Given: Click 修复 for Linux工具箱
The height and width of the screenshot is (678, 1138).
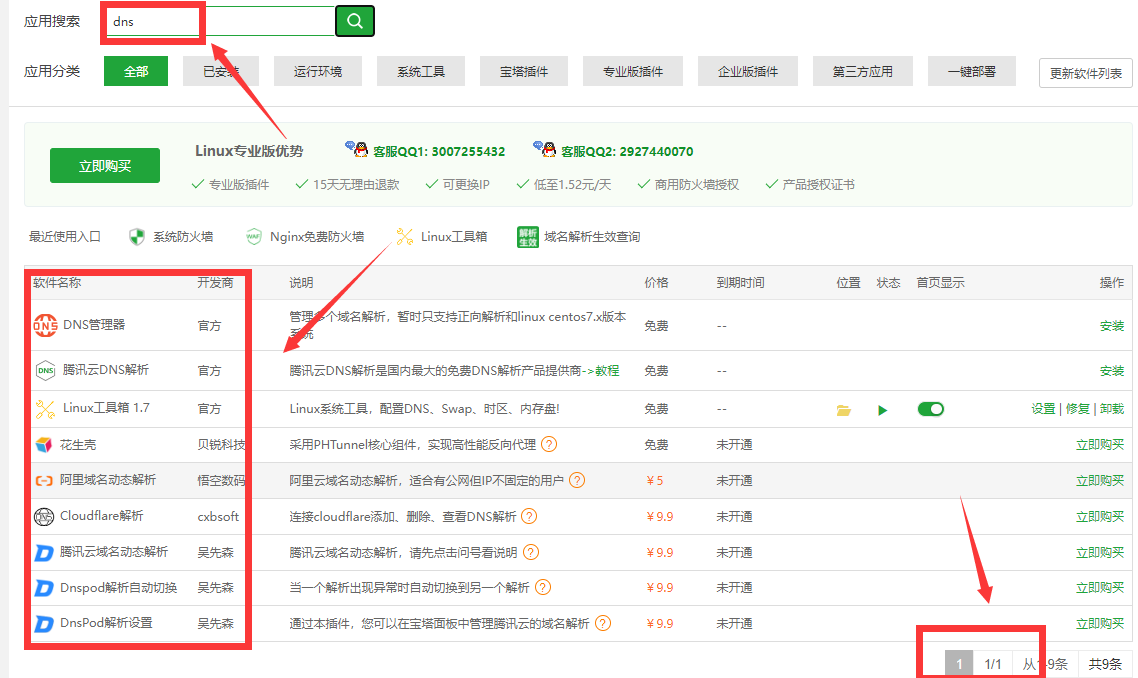Looking at the screenshot, I should (1078, 409).
